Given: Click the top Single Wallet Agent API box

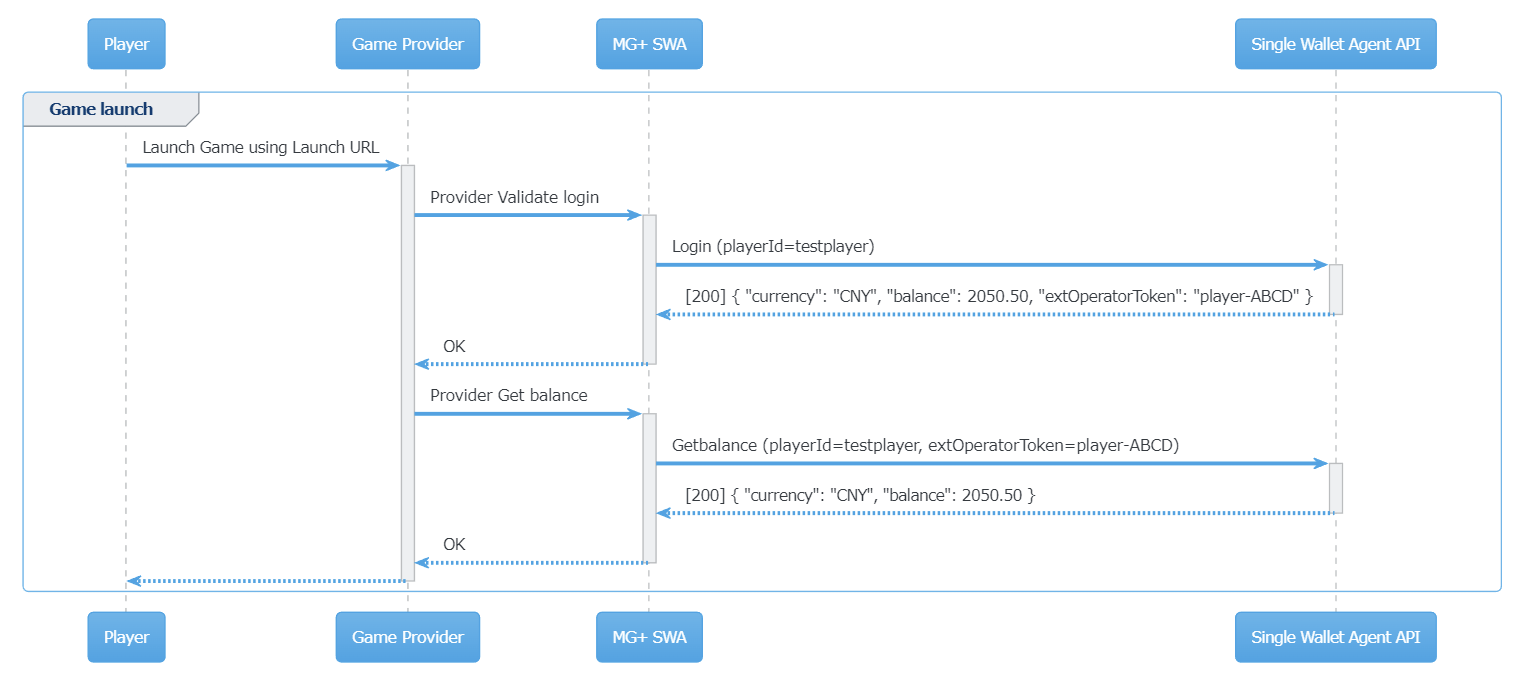Looking at the screenshot, I should pyautogui.click(x=1335, y=44).
